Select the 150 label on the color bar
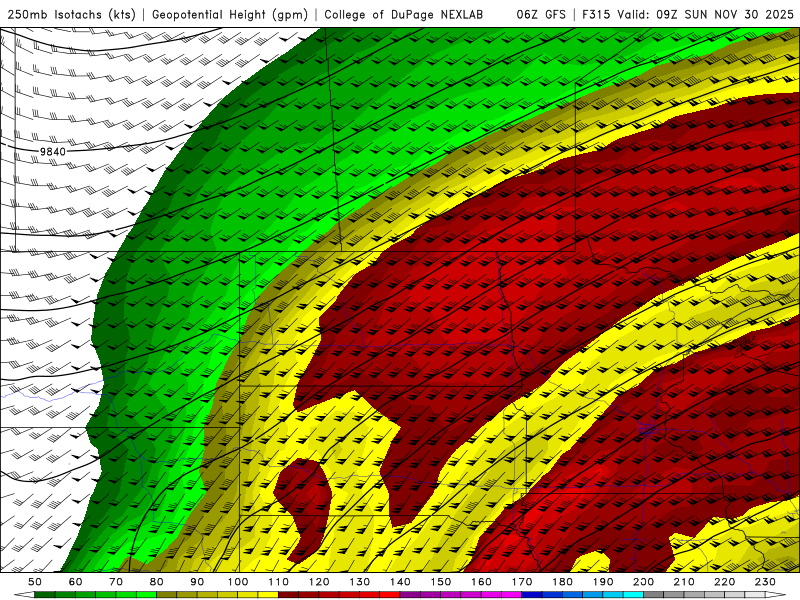This screenshot has width=800, height=600. (441, 582)
